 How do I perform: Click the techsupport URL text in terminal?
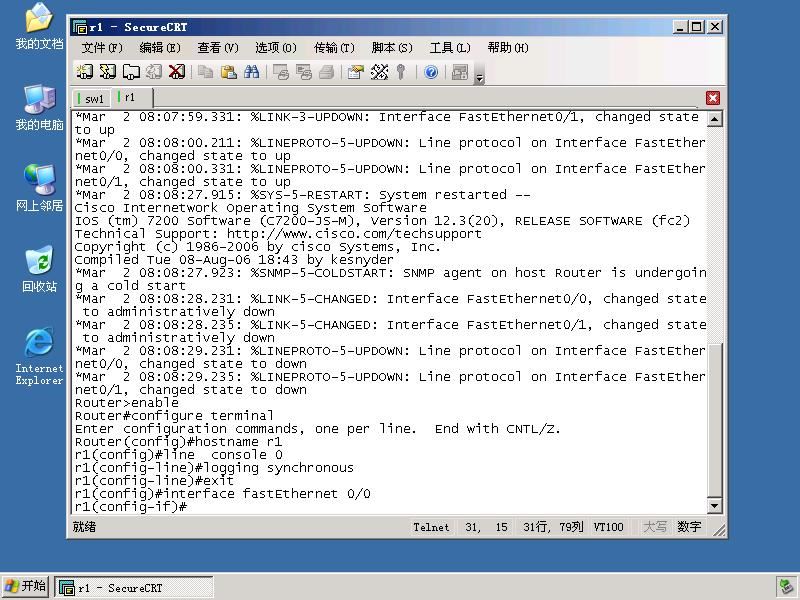[x=354, y=234]
